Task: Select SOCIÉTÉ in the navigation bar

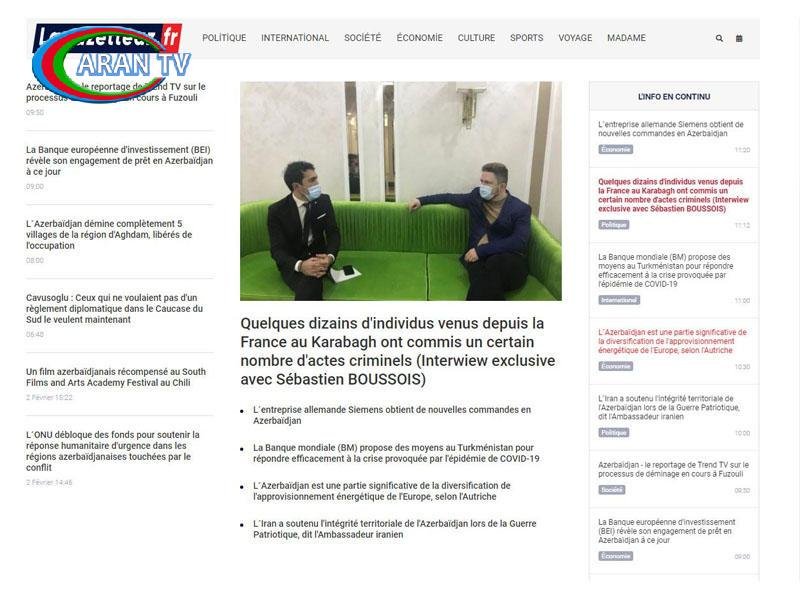Action: [x=362, y=38]
